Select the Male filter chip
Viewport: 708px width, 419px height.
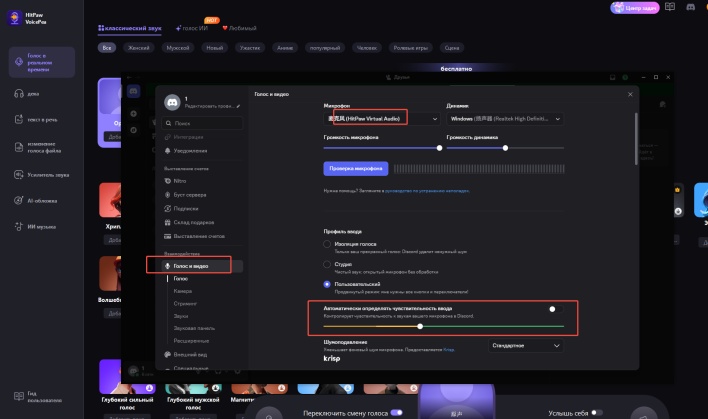178,47
